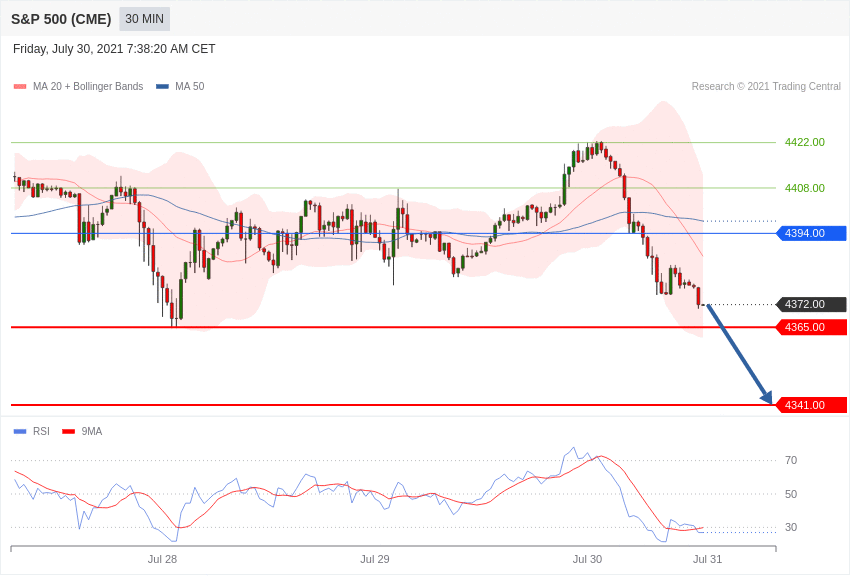
Task: Click the RSI 30 level label
Action: [791, 527]
